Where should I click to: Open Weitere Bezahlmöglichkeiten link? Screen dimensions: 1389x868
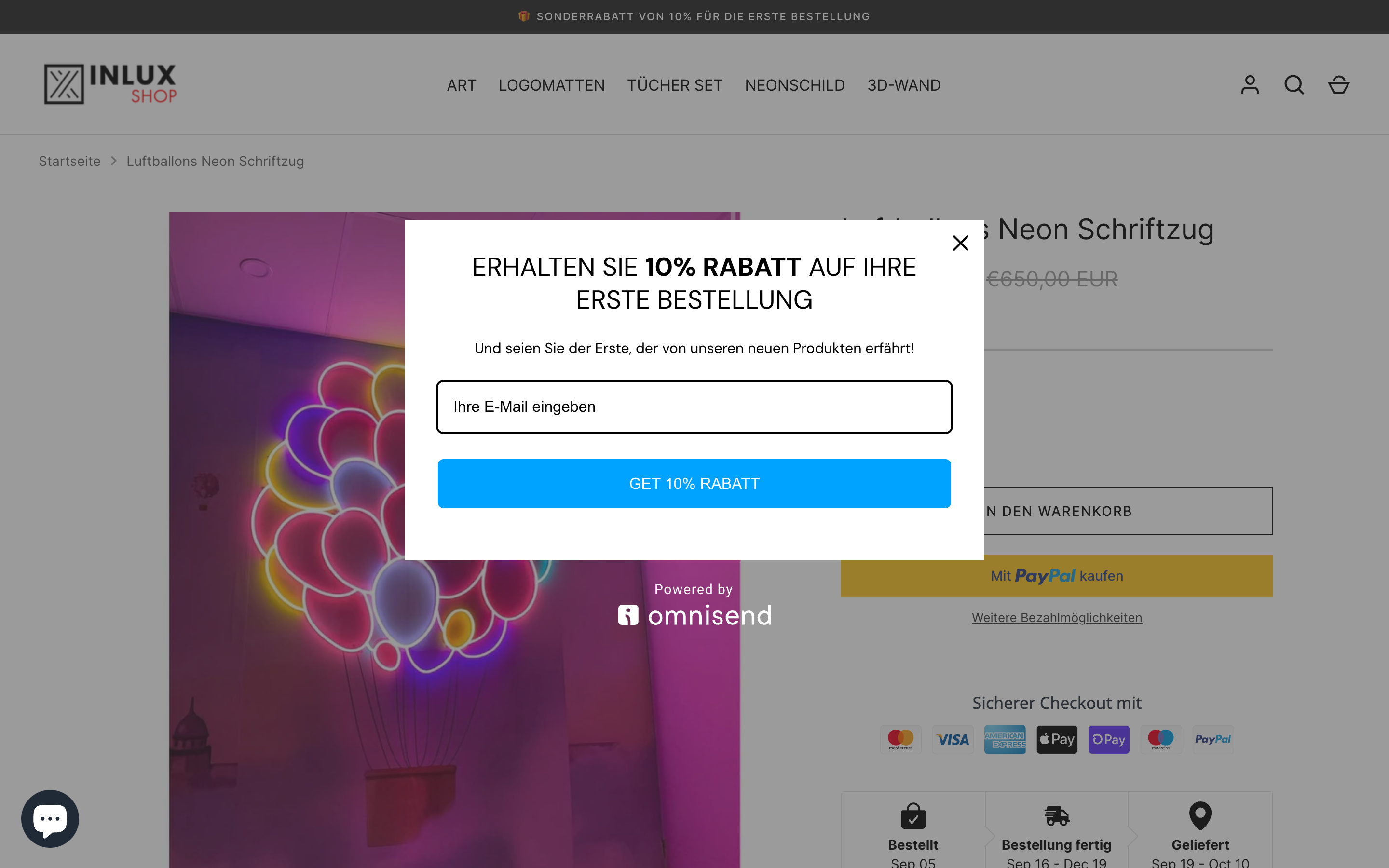click(x=1057, y=617)
